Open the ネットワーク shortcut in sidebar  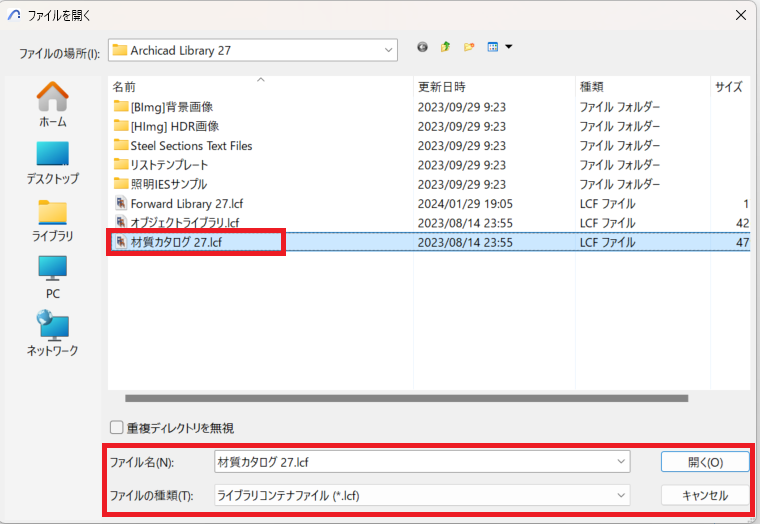click(x=52, y=334)
